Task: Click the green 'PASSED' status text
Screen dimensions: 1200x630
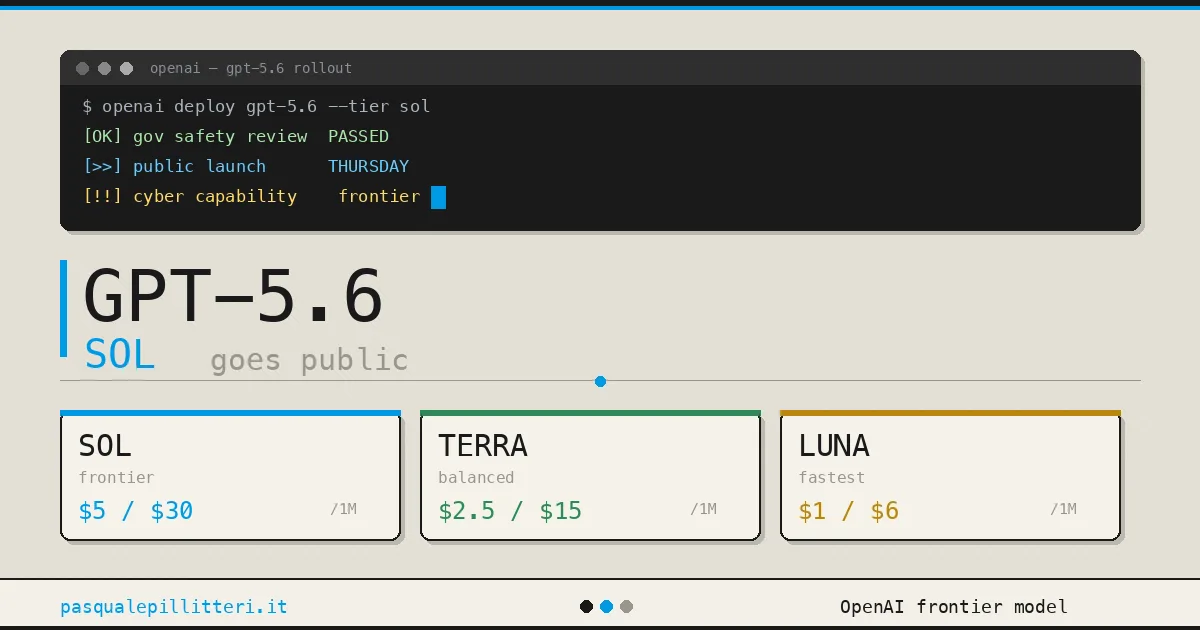Action: (x=358, y=136)
